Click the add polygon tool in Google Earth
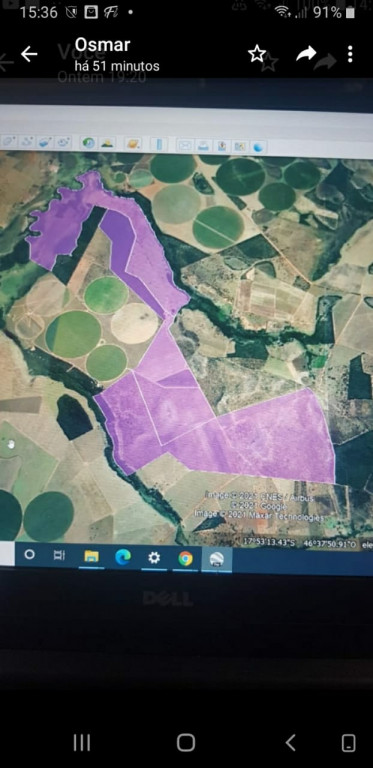 tap(9, 143)
